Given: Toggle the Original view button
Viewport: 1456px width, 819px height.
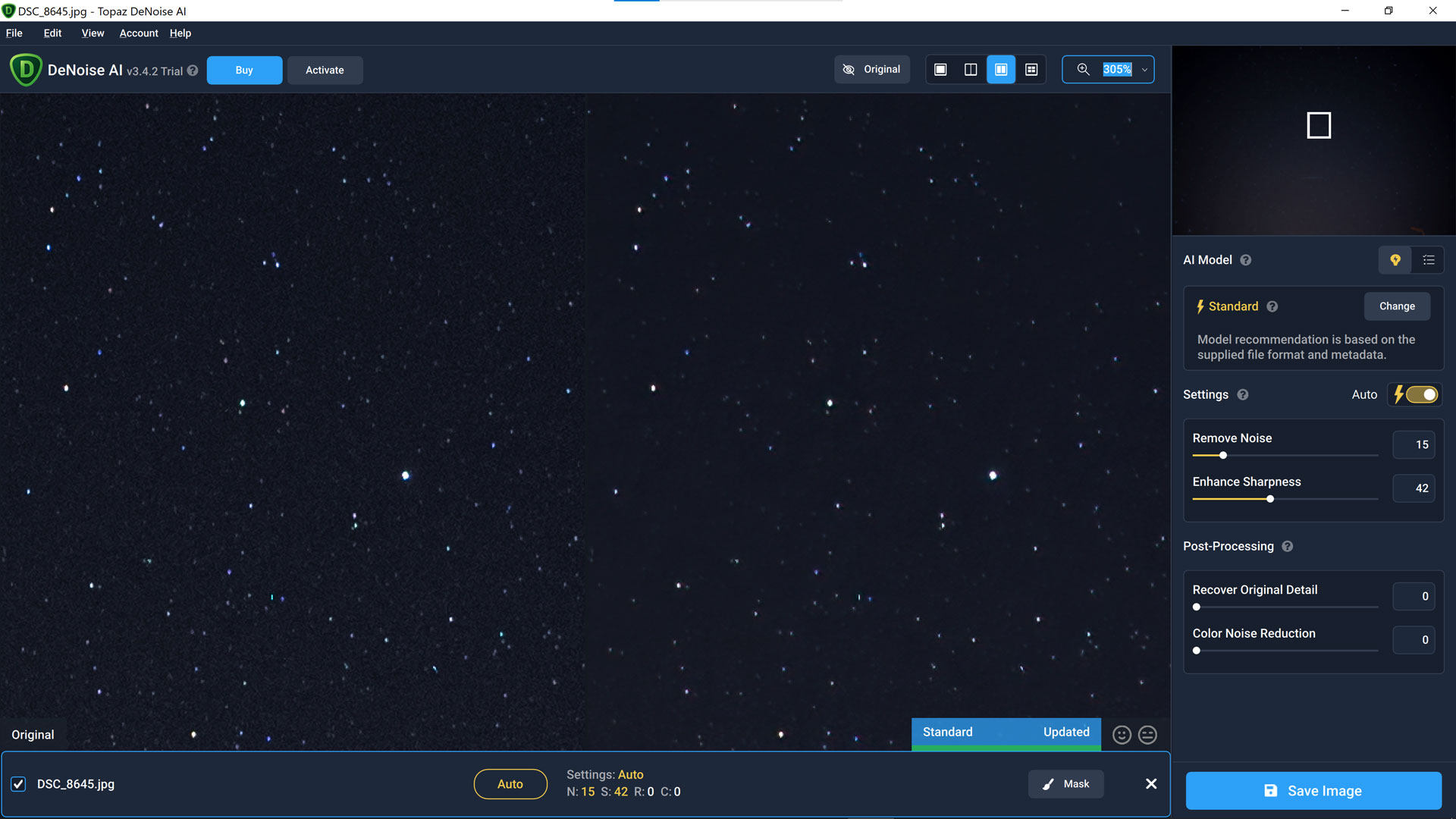Looking at the screenshot, I should (872, 70).
